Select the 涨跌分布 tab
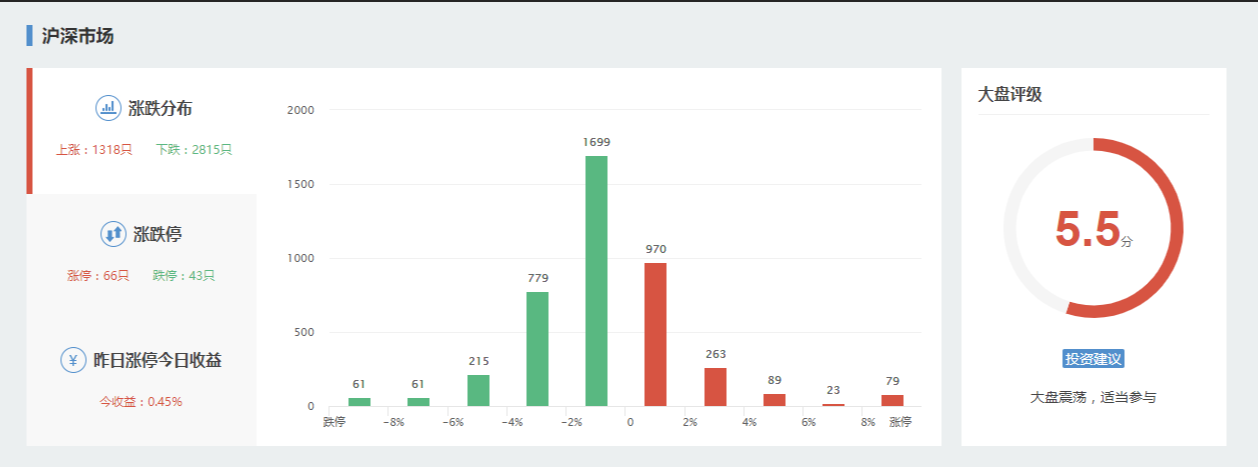This screenshot has height=467, width=1259. (x=168, y=108)
